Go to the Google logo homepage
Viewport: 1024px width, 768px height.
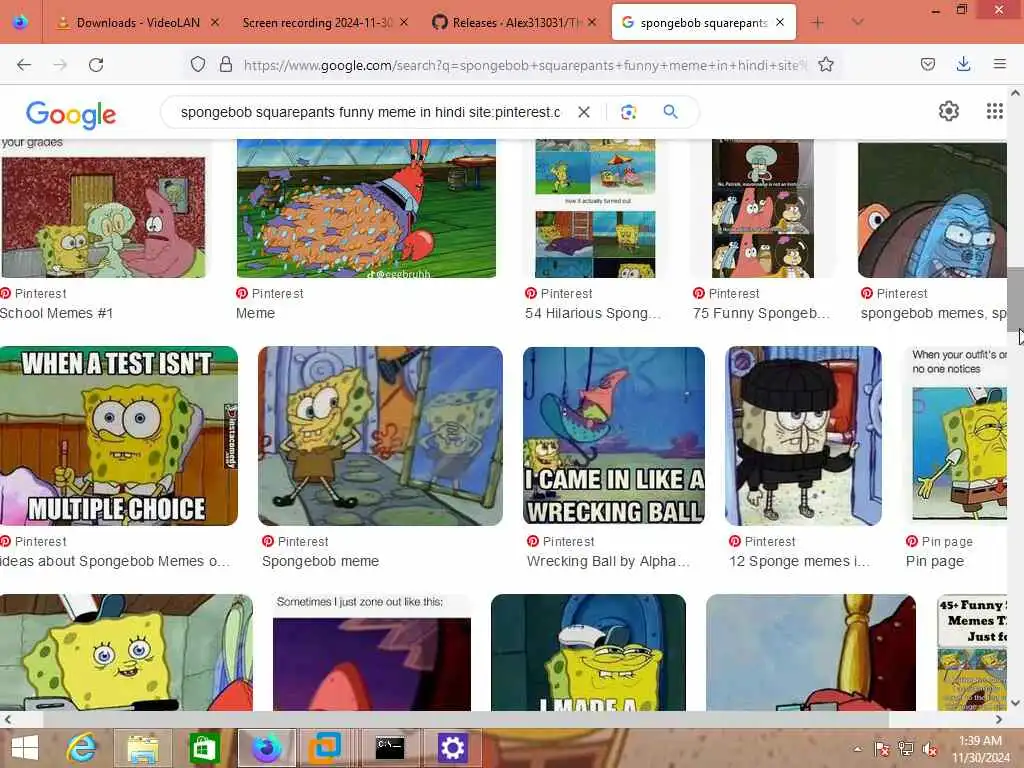coord(71,114)
